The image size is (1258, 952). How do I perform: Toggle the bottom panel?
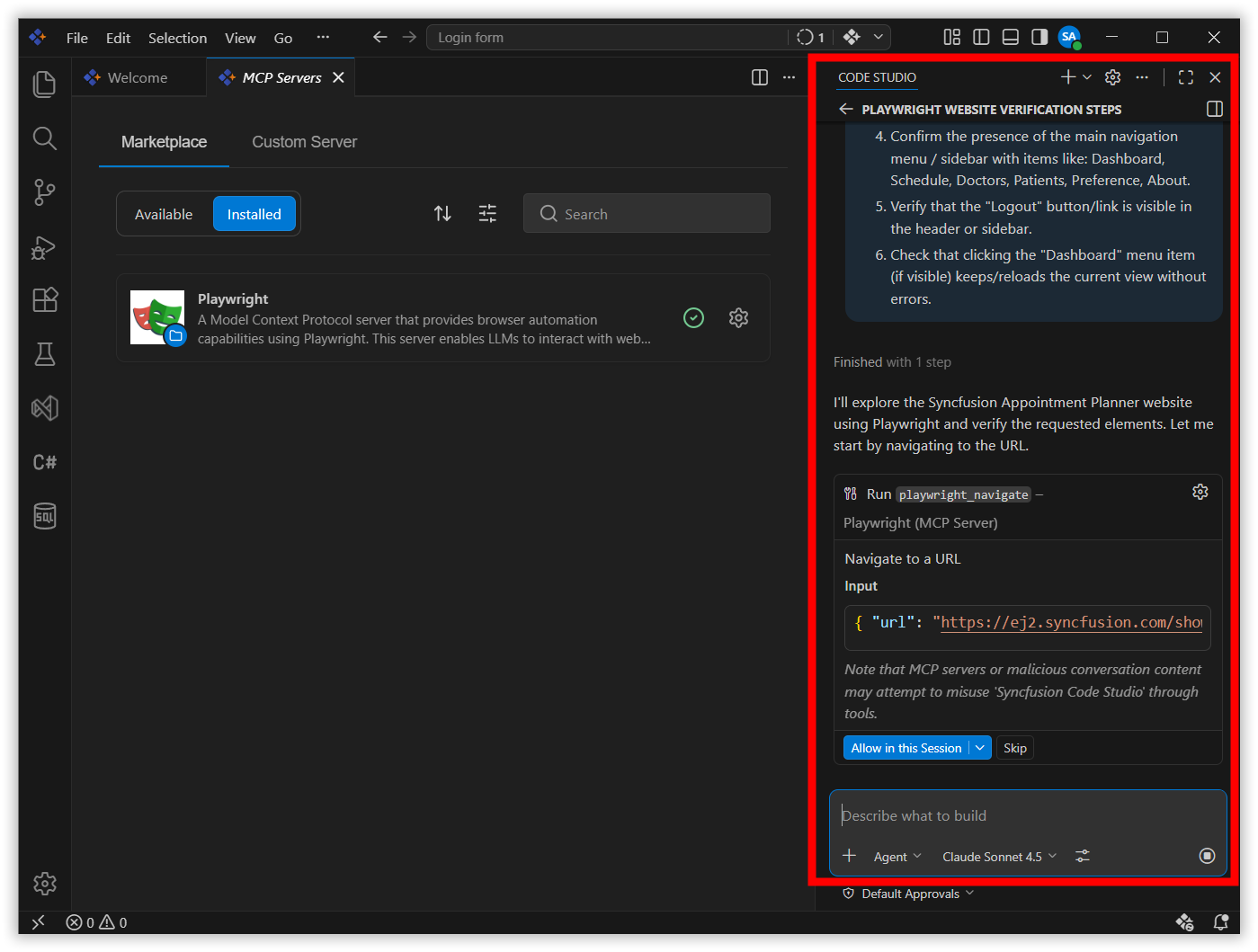click(x=1011, y=37)
